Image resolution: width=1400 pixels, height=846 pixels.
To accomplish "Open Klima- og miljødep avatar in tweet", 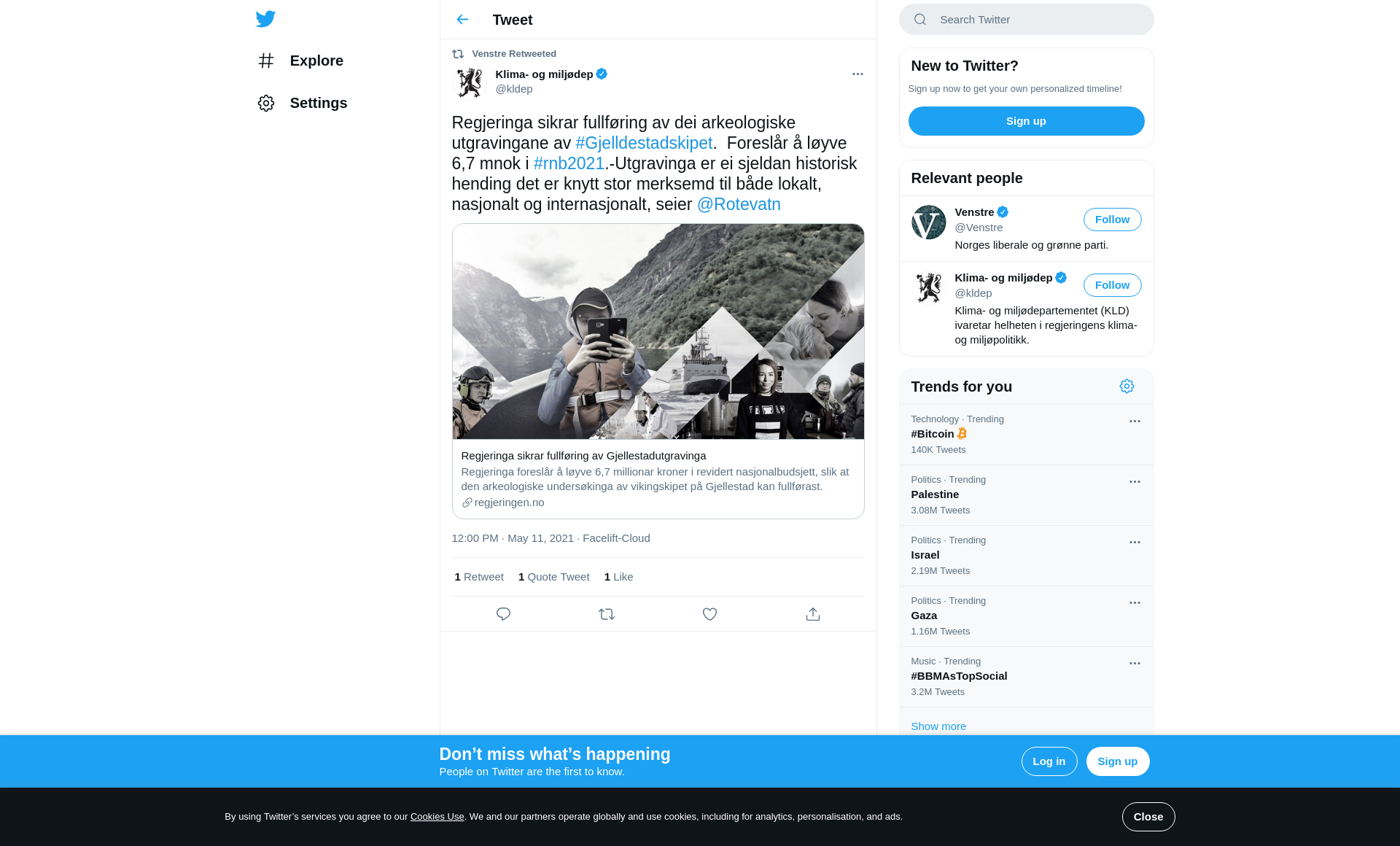I will pos(470,82).
